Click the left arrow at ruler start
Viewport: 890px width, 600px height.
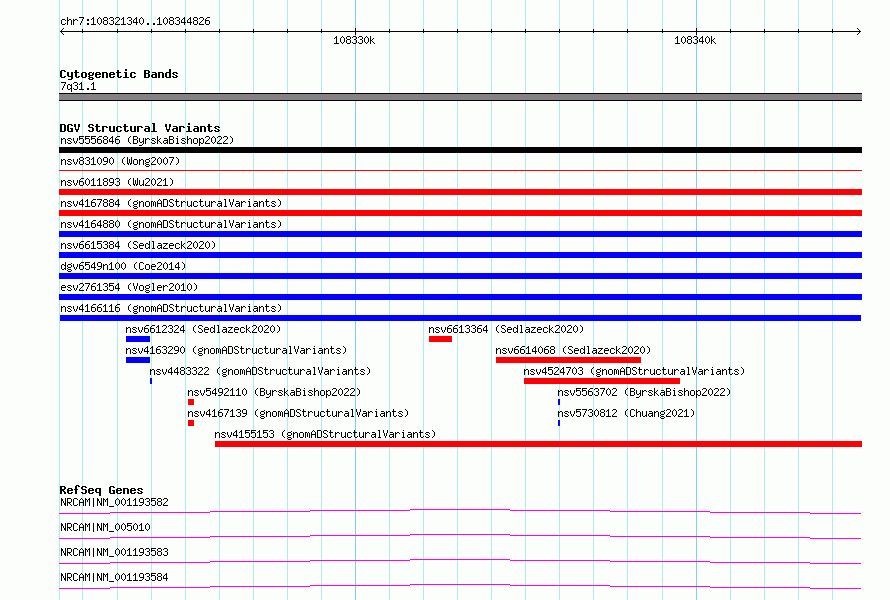tap(62, 31)
